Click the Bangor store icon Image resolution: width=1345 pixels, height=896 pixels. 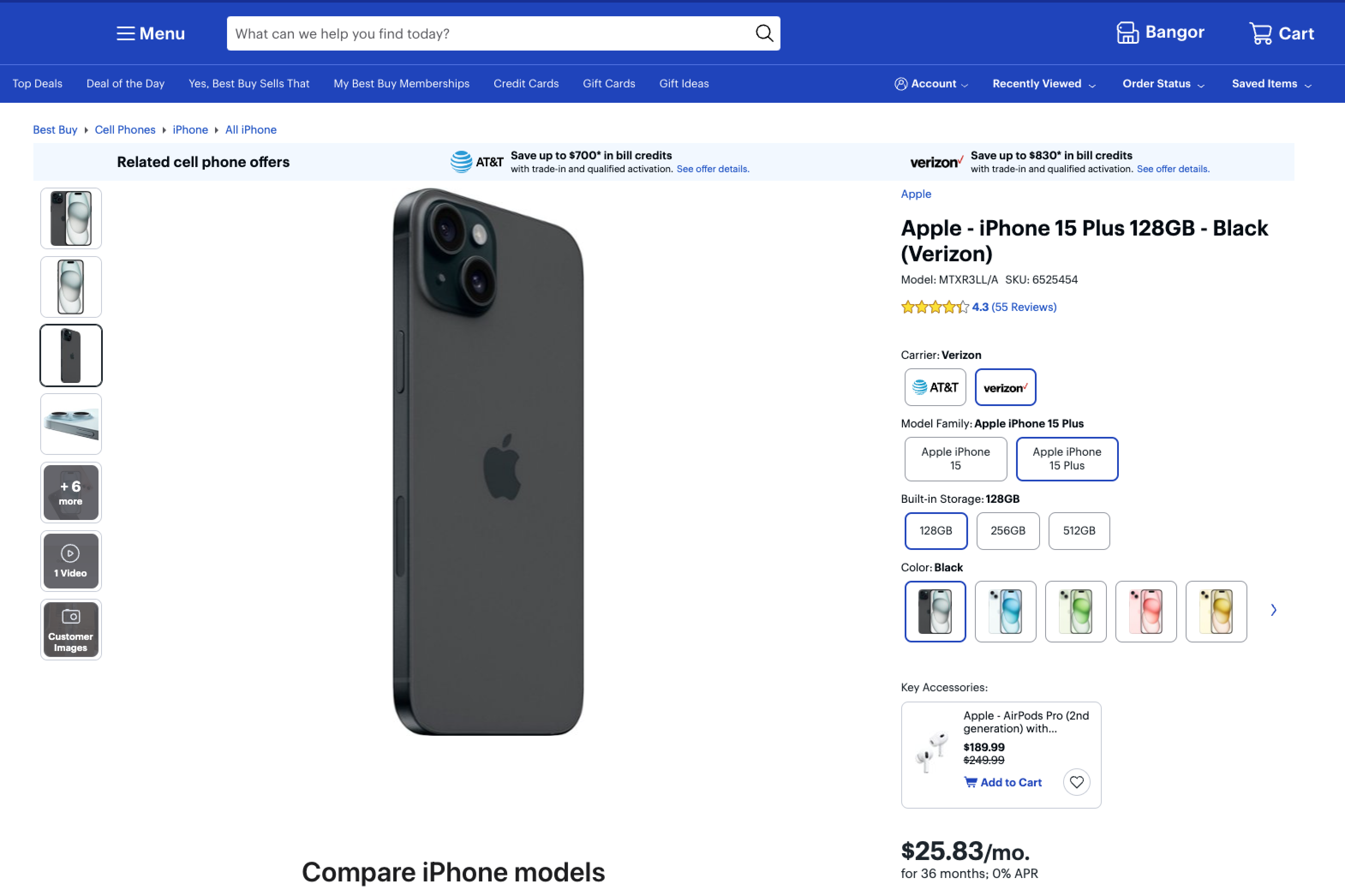[x=1127, y=33]
